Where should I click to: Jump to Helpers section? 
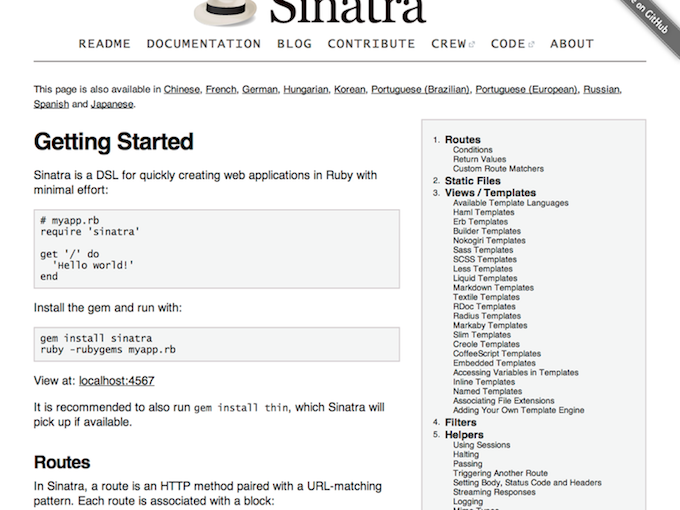click(464, 435)
